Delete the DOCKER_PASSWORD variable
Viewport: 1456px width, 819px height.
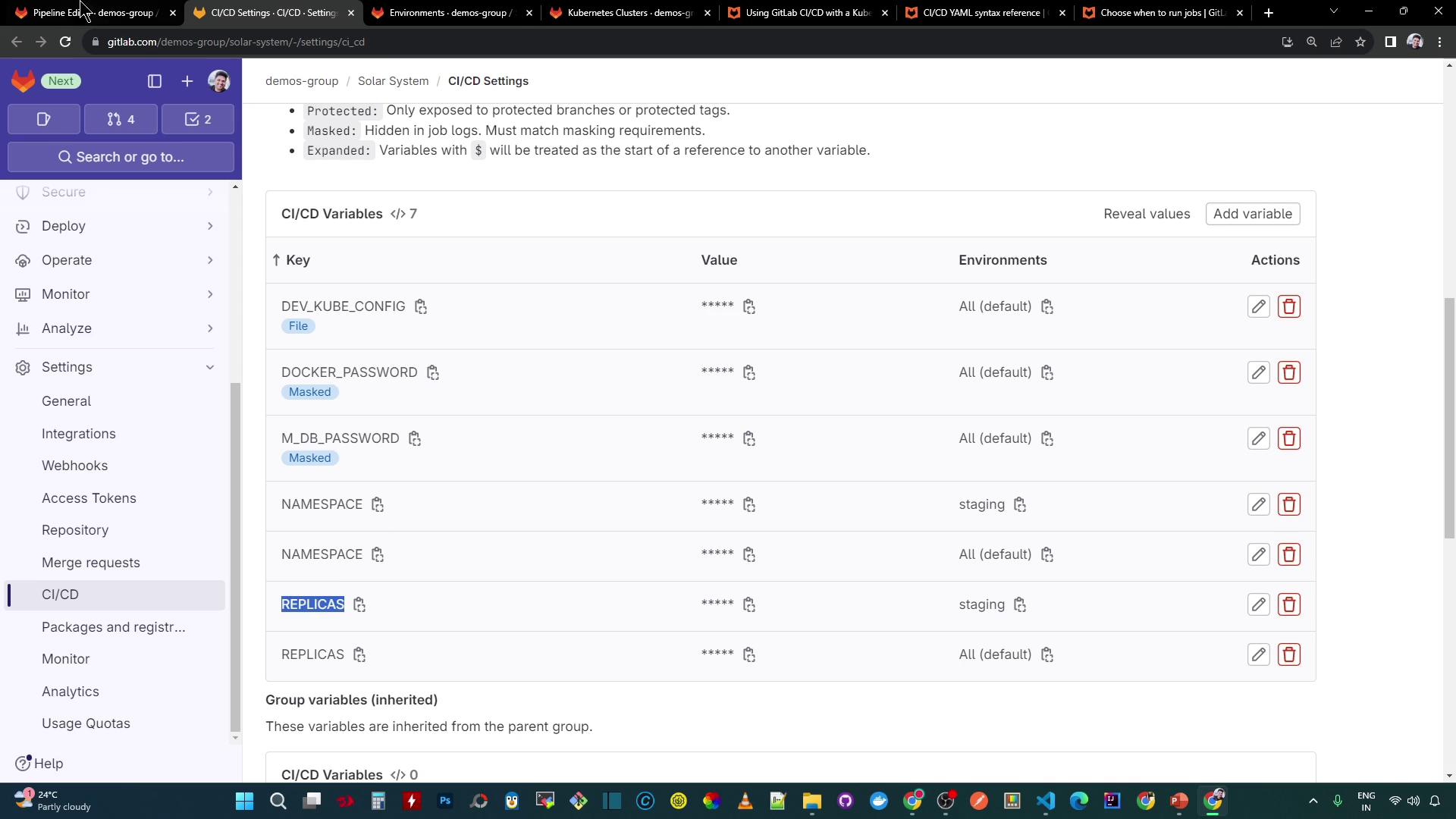(1288, 372)
